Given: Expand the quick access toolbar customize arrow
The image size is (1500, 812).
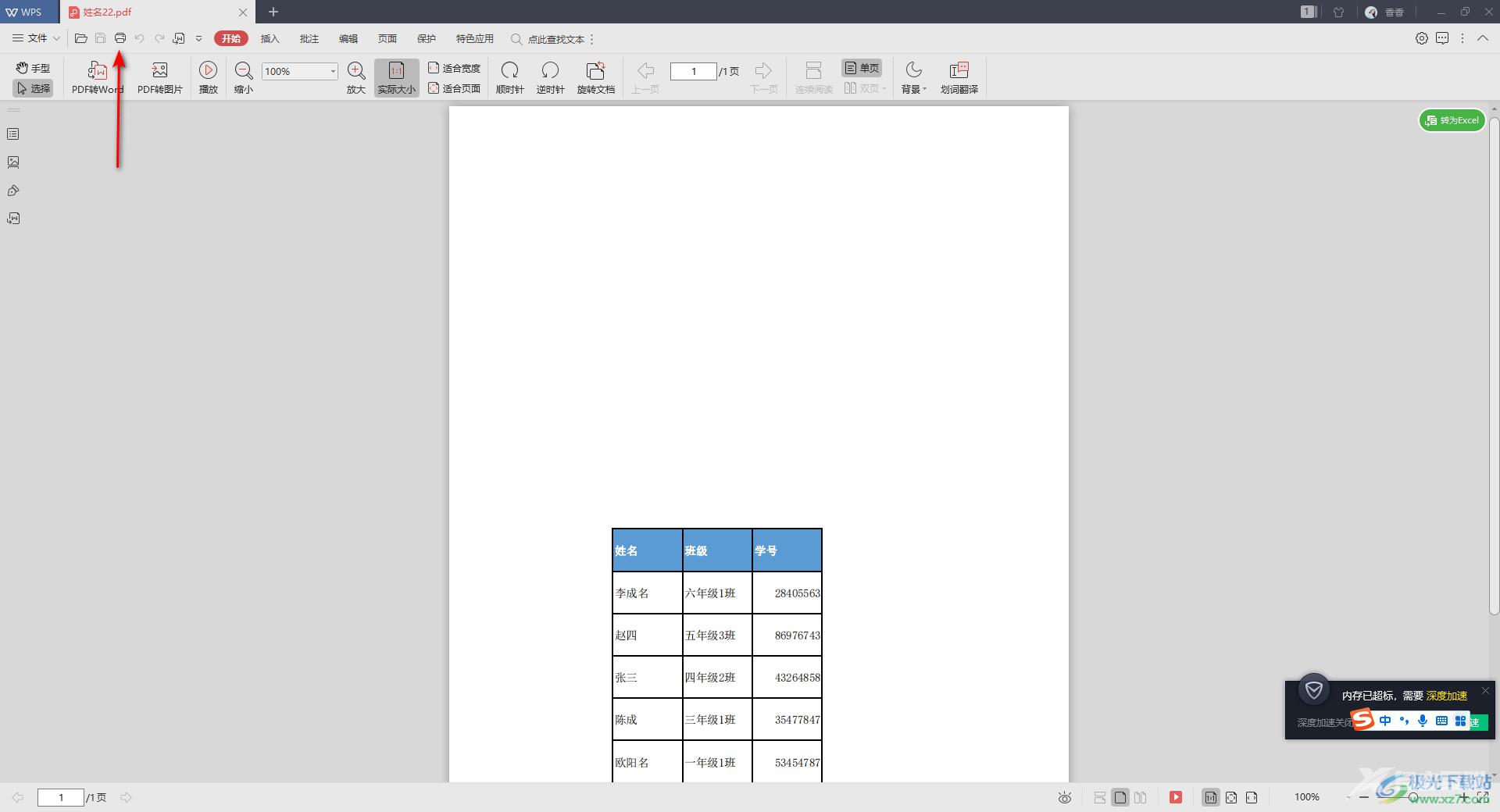Looking at the screenshot, I should (x=198, y=38).
